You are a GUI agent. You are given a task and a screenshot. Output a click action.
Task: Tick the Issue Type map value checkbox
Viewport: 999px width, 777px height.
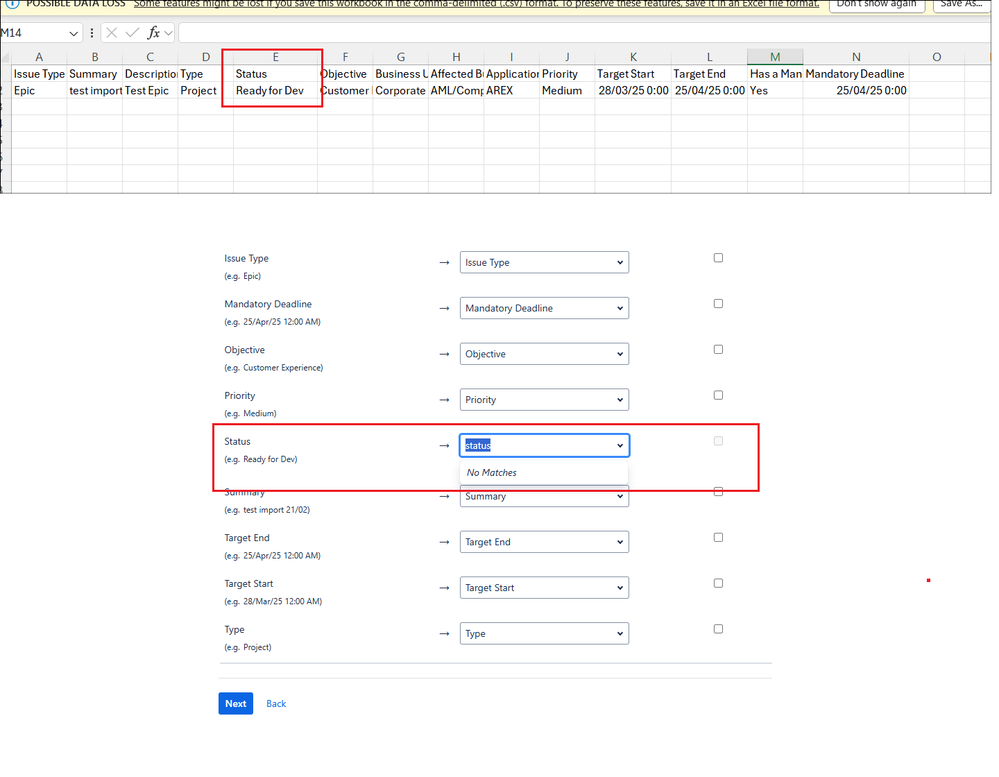point(718,258)
